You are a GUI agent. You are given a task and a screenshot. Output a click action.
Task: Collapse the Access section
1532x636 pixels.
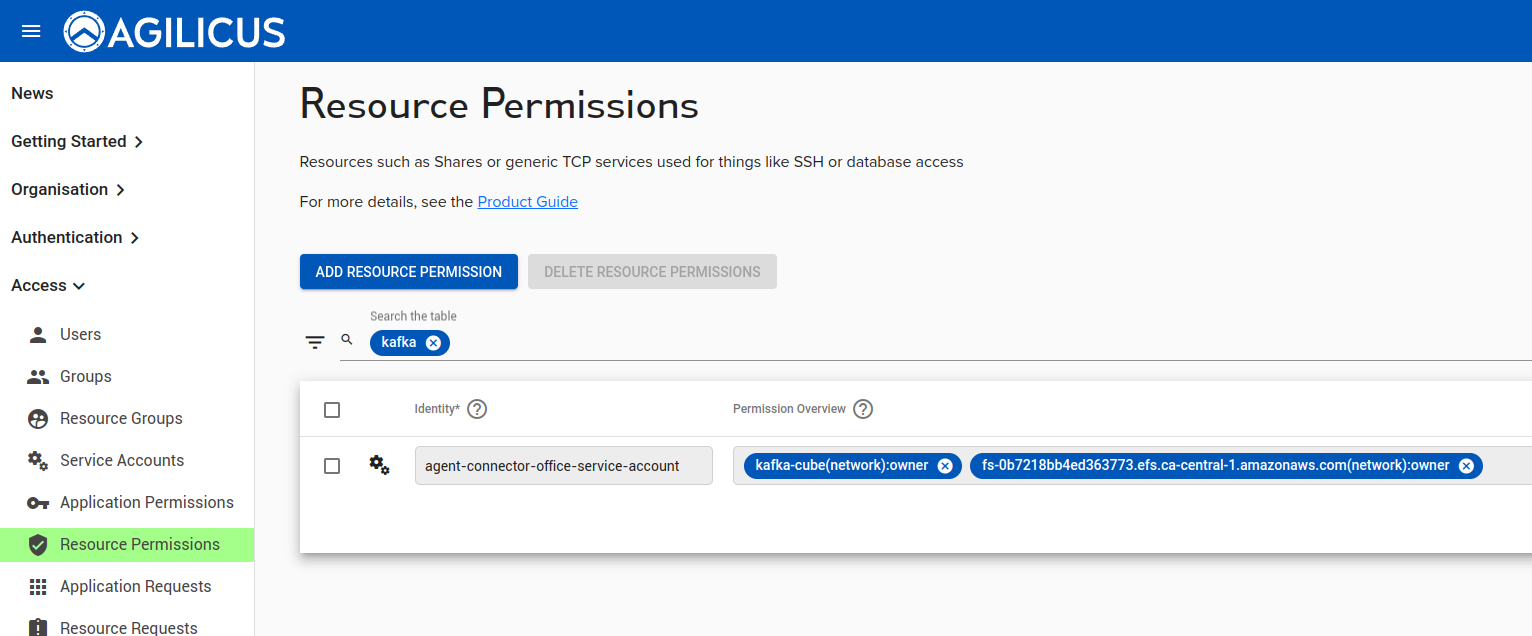click(48, 285)
